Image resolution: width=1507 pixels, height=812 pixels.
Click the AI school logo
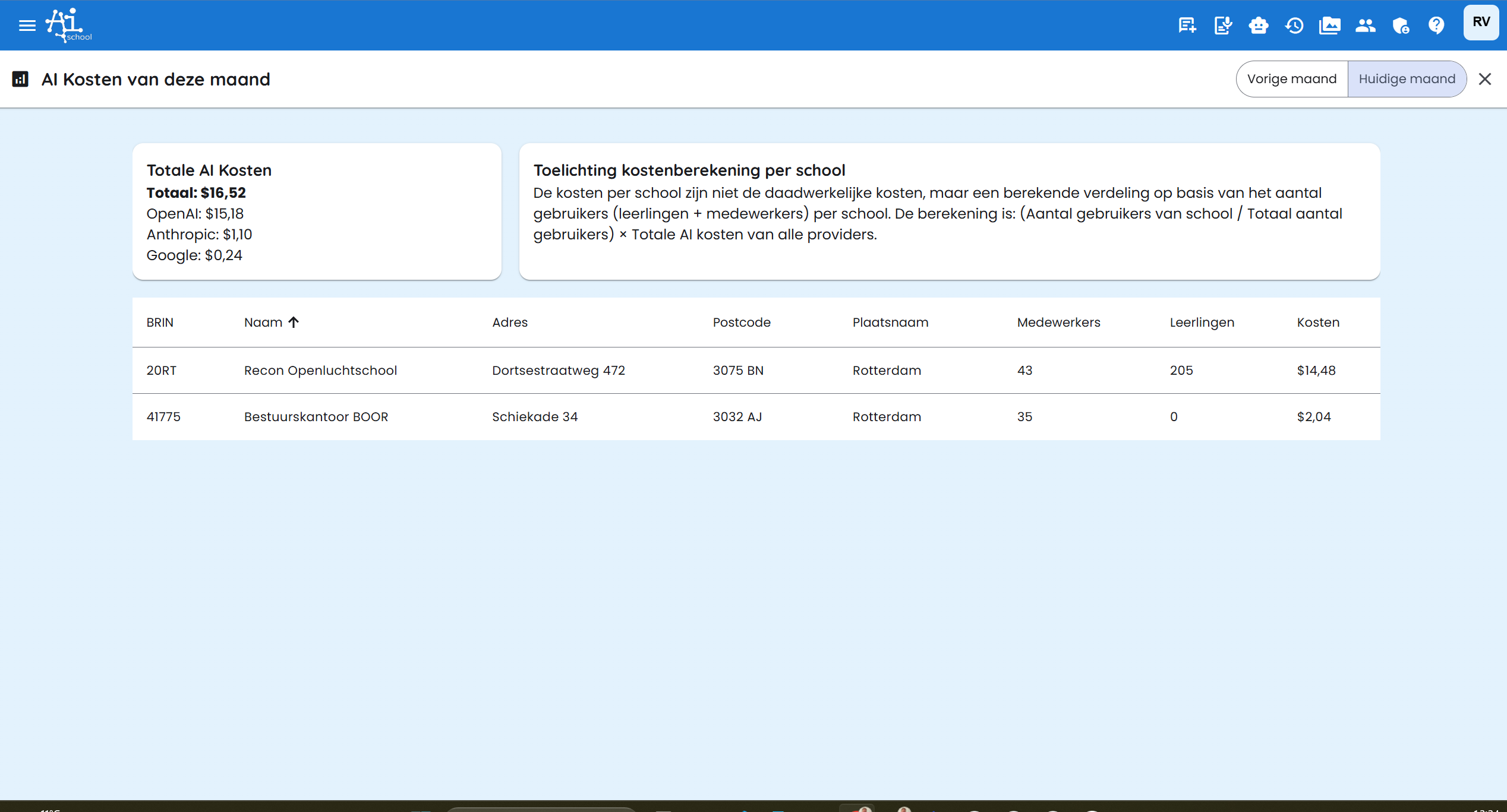[67, 25]
